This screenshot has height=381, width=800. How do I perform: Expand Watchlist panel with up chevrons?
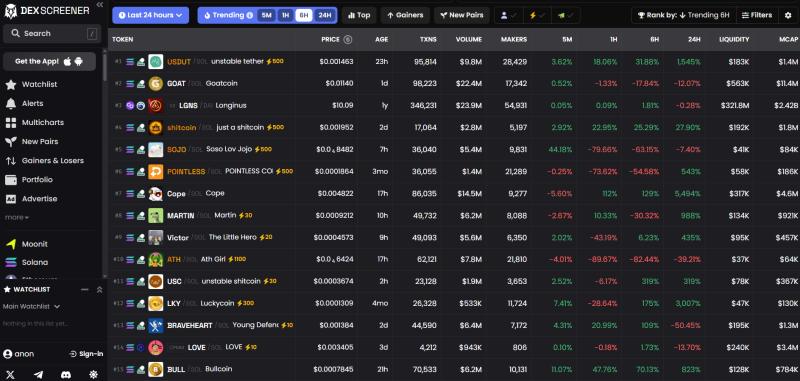[x=99, y=290]
